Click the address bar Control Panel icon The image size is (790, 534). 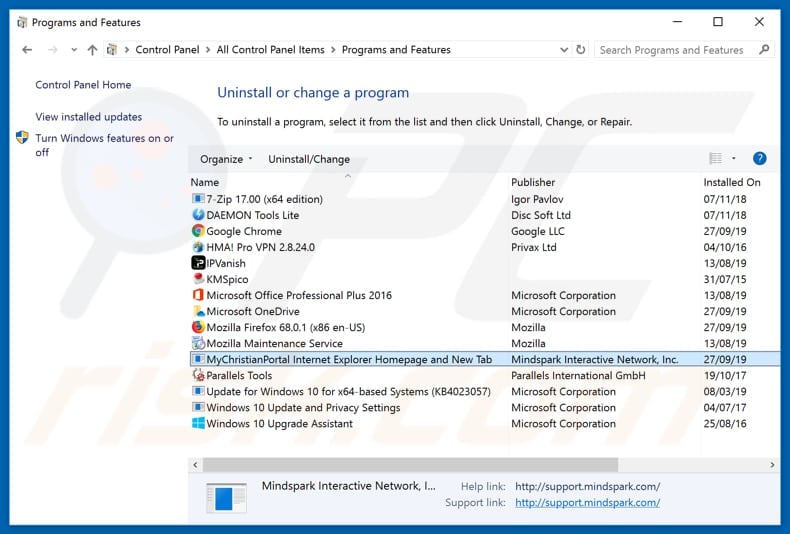[112, 49]
